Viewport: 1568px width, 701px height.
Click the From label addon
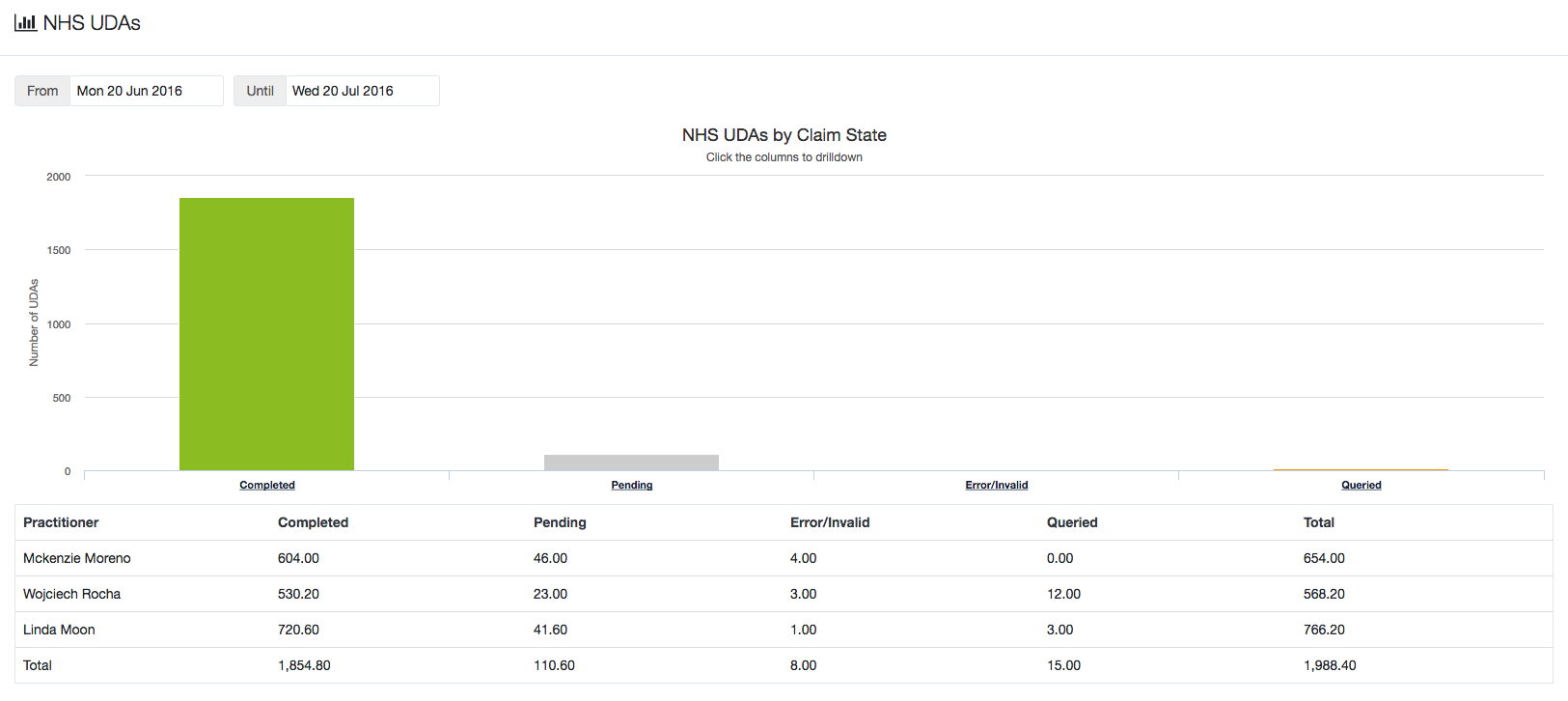[x=42, y=91]
